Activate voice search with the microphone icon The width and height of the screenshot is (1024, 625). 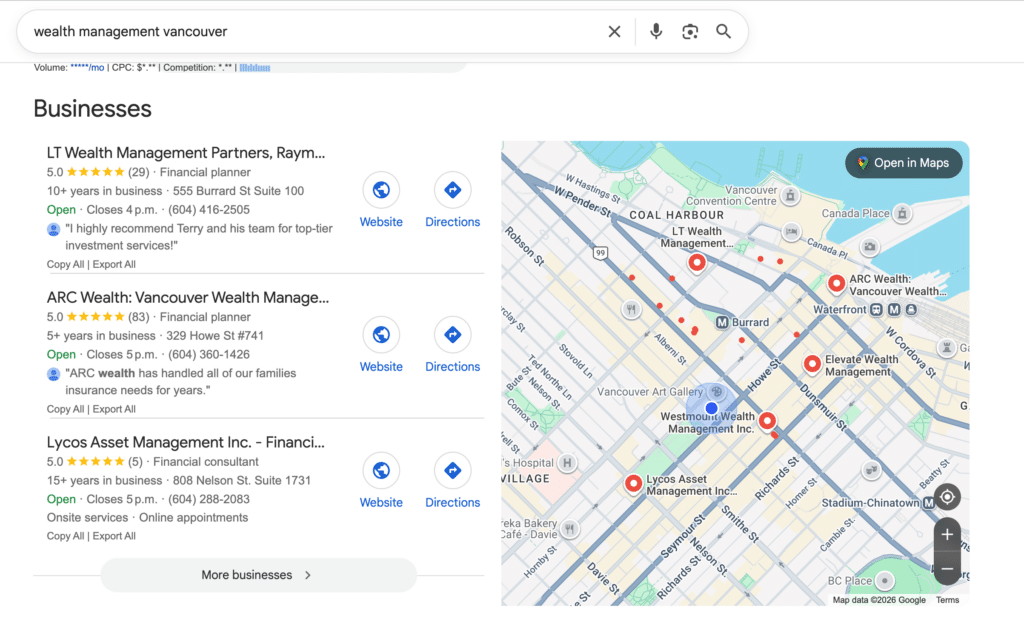click(x=656, y=31)
